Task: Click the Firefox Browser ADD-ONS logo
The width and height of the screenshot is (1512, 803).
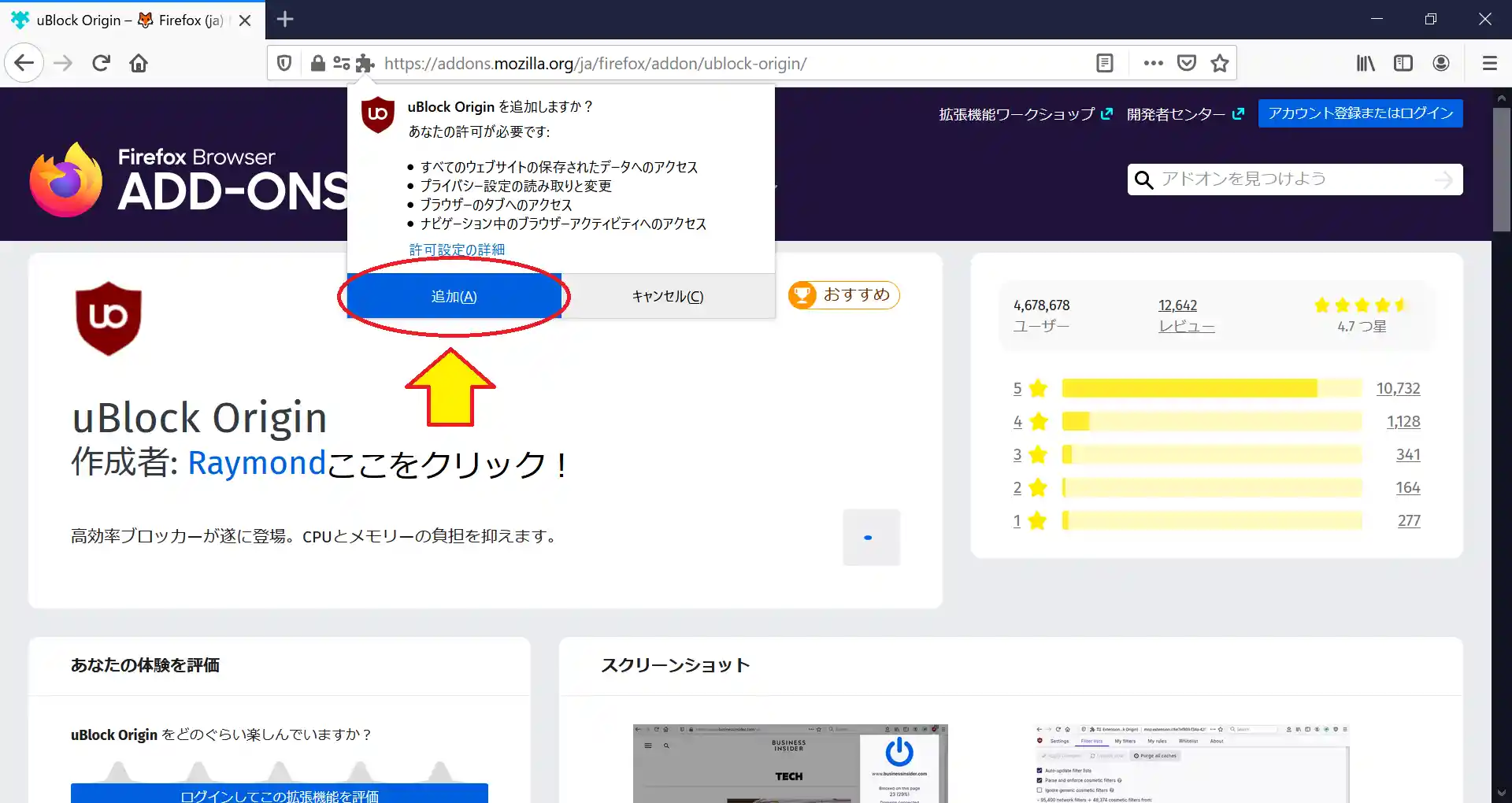Action: click(x=189, y=179)
